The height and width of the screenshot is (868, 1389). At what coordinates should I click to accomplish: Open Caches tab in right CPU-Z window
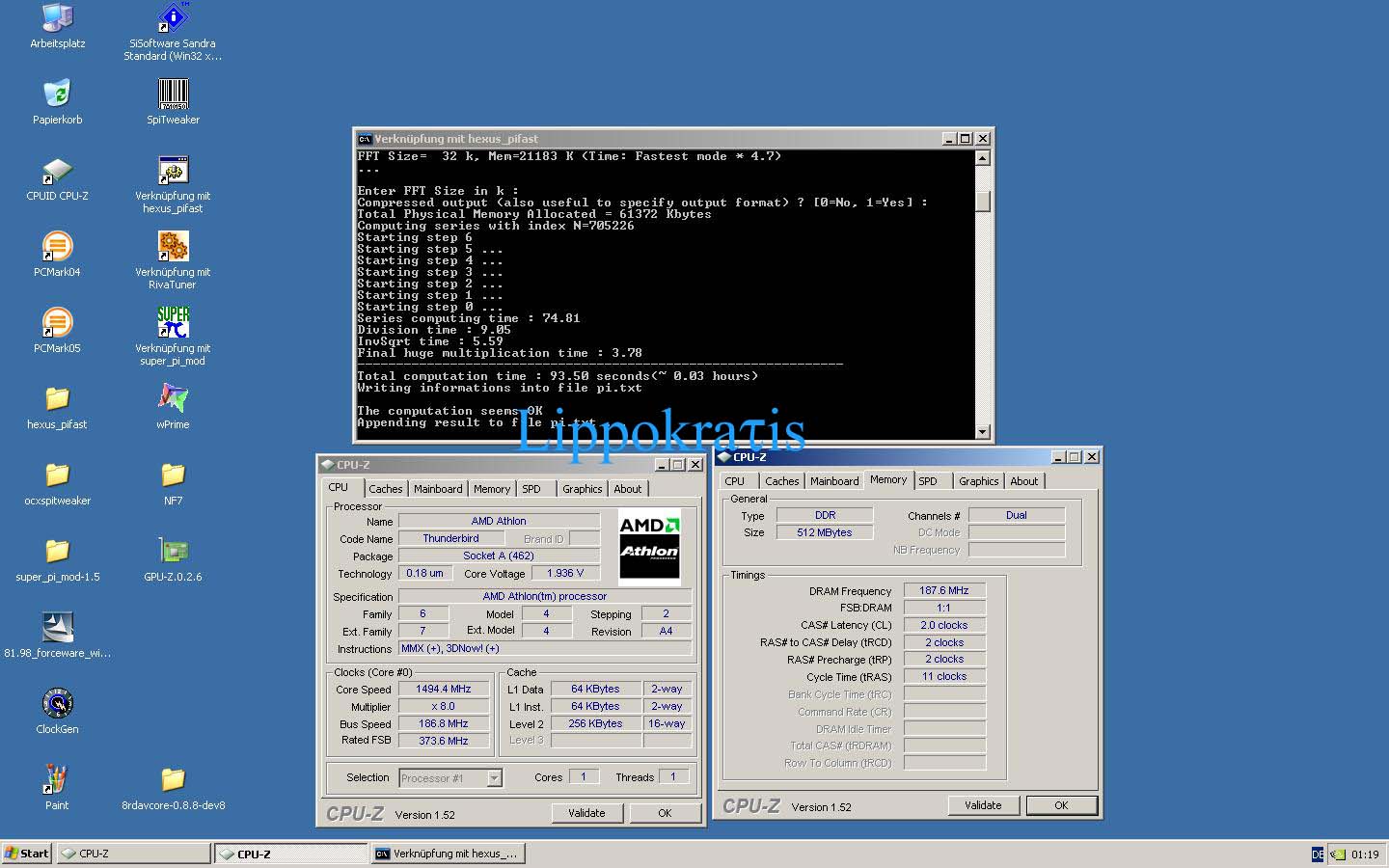(x=782, y=481)
